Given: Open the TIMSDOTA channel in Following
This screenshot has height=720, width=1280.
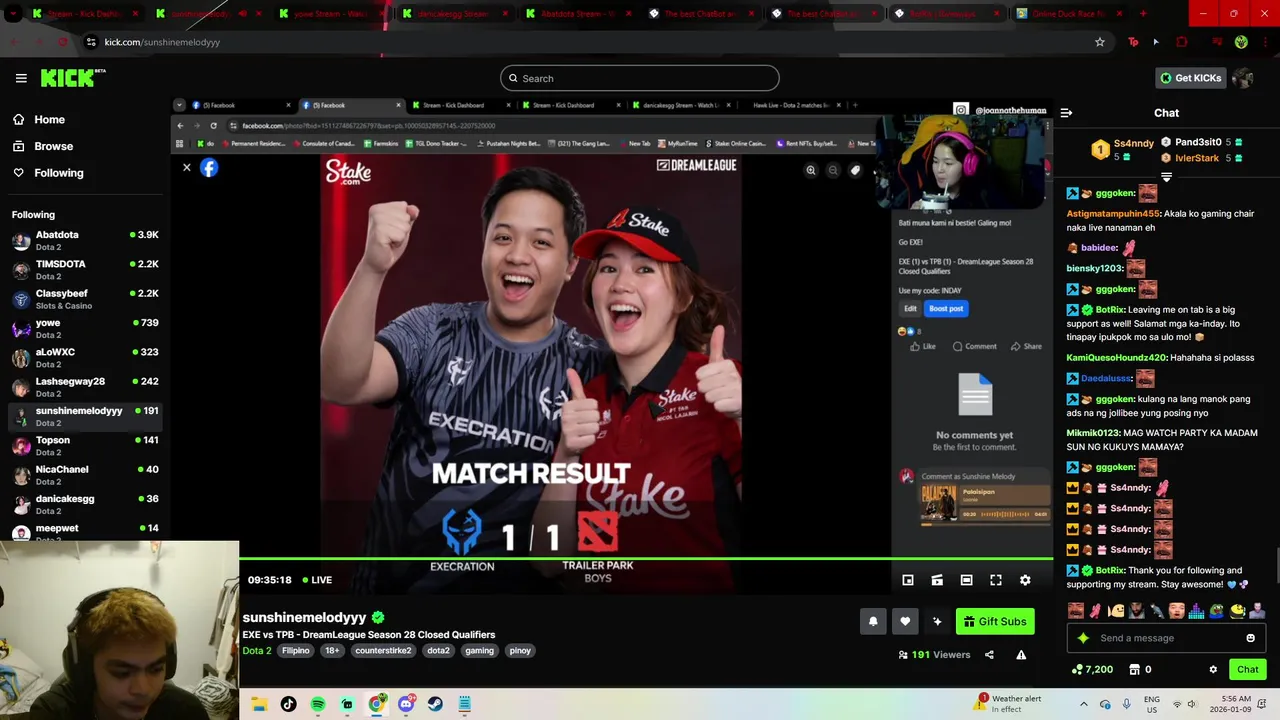Looking at the screenshot, I should point(85,270).
